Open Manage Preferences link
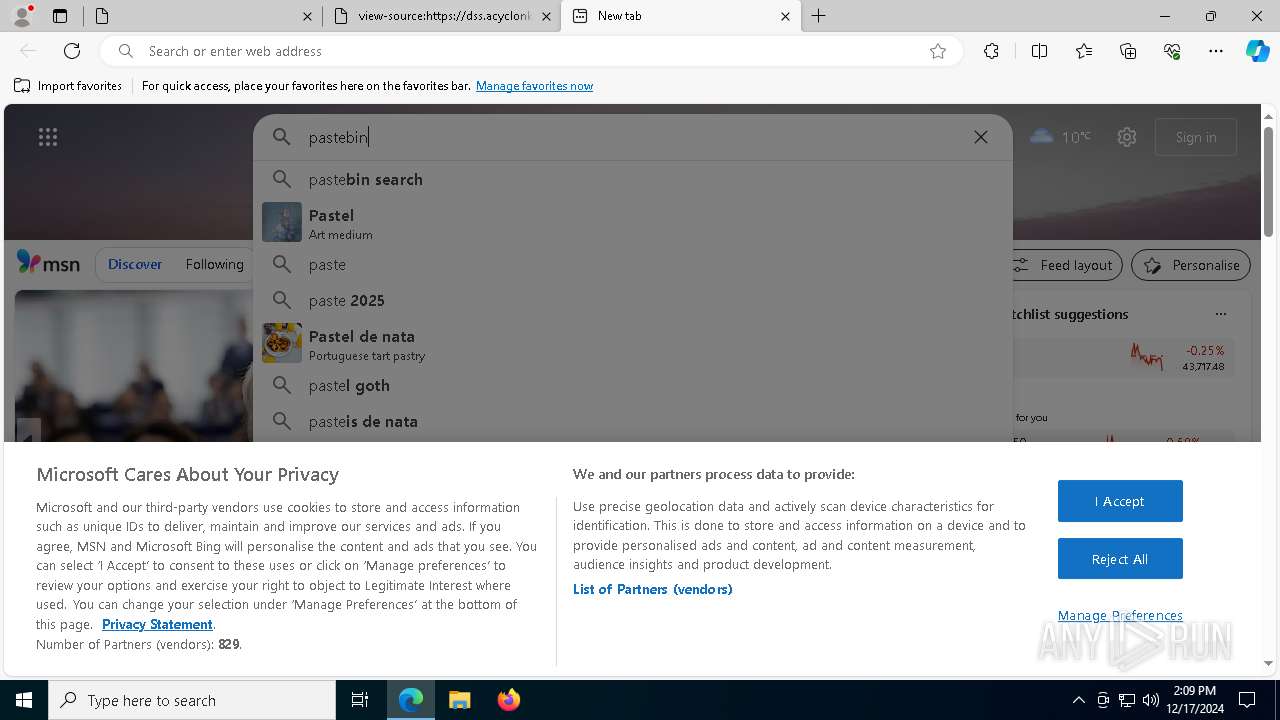Image resolution: width=1280 pixels, height=720 pixels. [1120, 615]
